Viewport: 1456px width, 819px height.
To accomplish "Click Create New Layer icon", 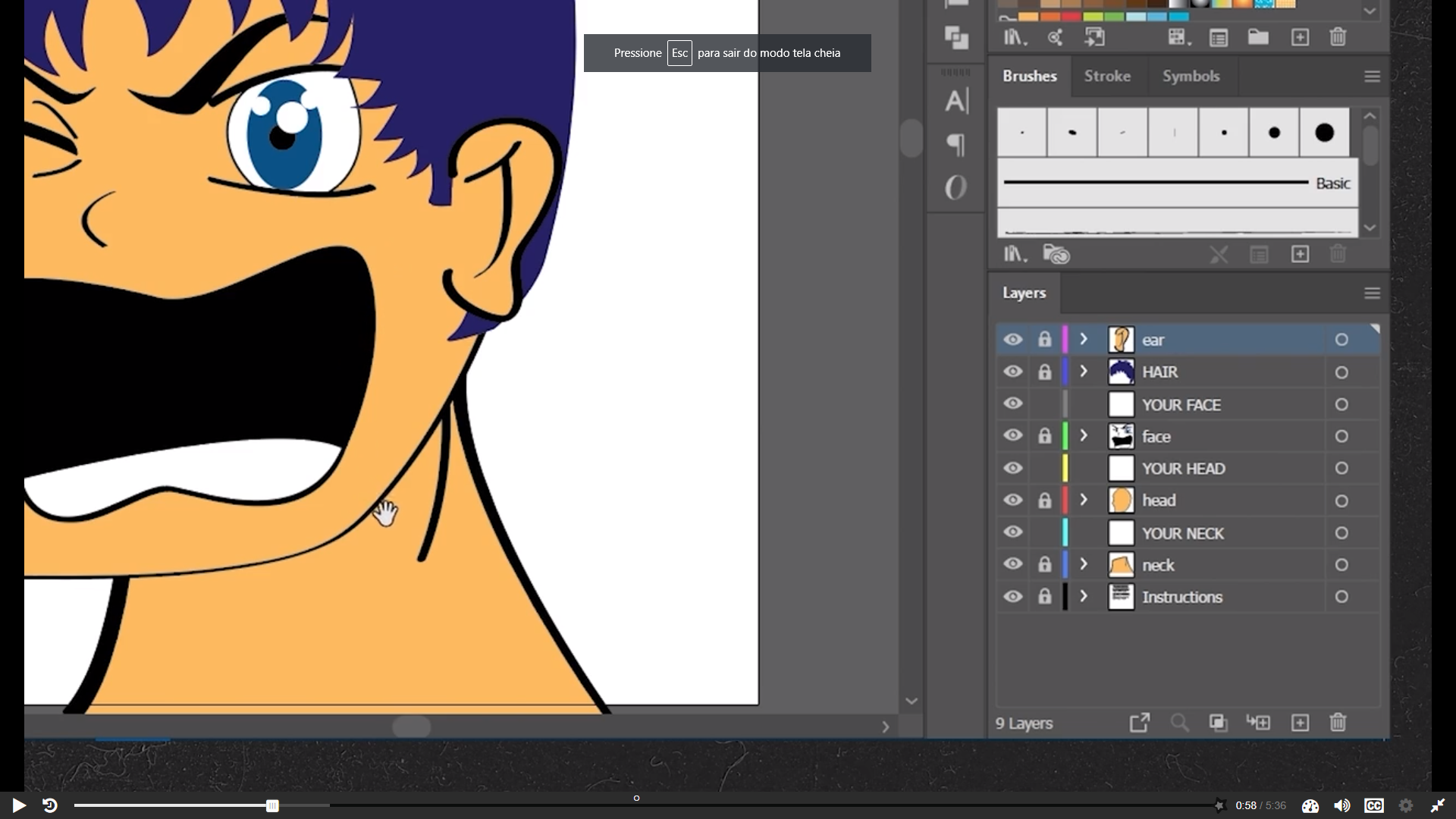I will [1300, 723].
